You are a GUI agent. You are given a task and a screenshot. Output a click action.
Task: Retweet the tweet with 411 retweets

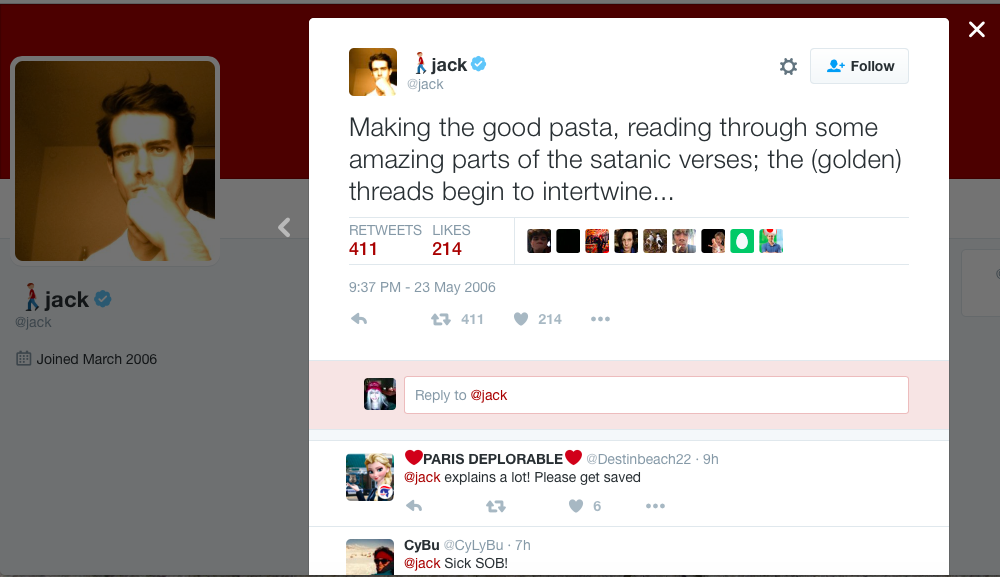[441, 319]
